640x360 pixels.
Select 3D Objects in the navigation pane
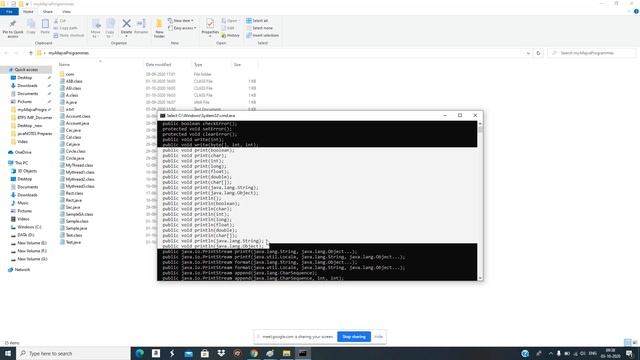click(x=27, y=171)
